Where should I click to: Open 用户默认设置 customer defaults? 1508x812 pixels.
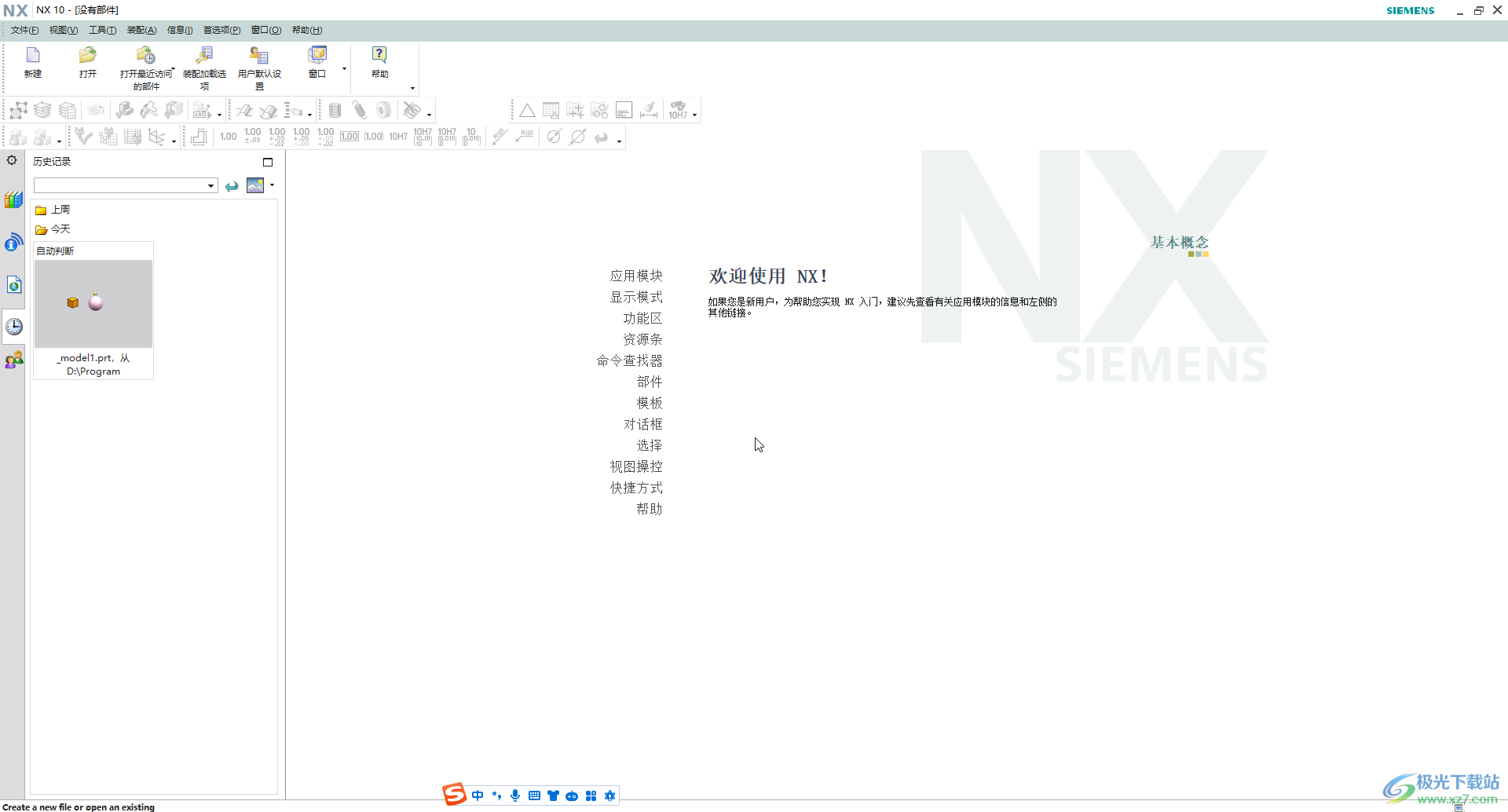point(259,68)
